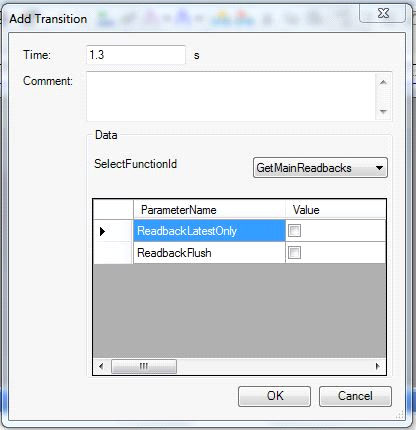Image resolution: width=416 pixels, height=430 pixels.
Task: Click the Cancel button
Action: tap(355, 396)
